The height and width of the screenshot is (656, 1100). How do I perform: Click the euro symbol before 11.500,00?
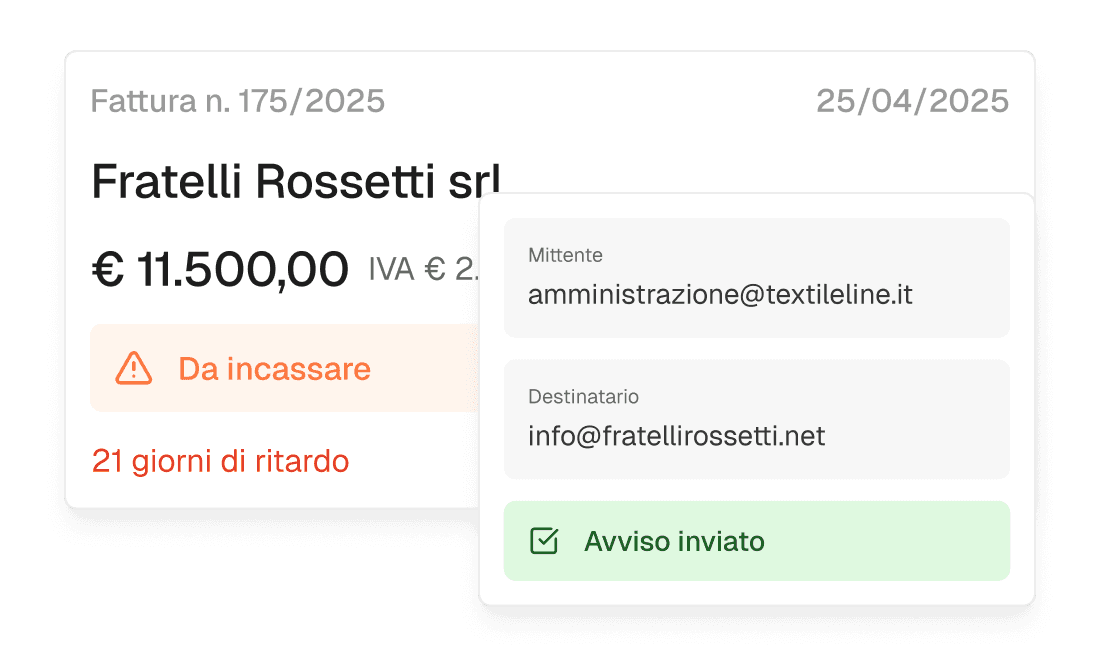click(x=108, y=270)
